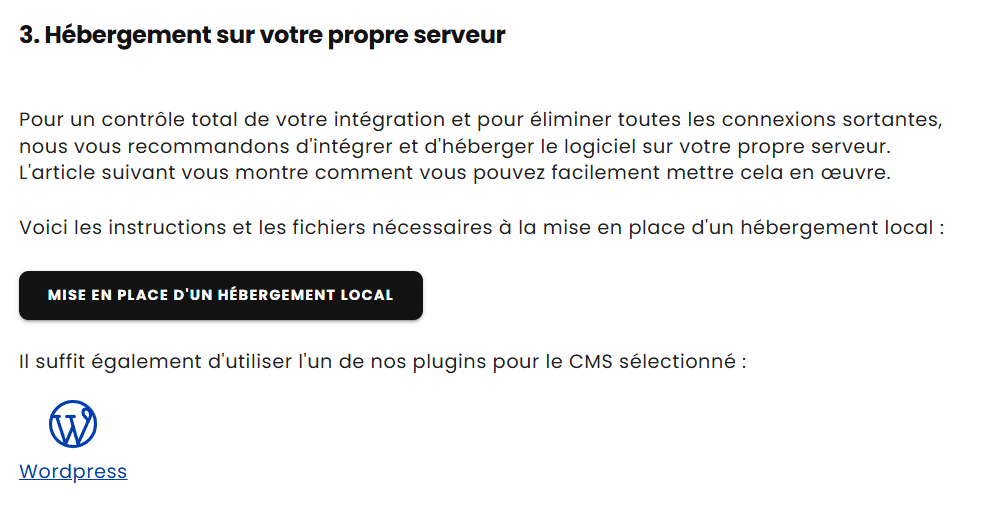Click the heading "3. Hébergement sur votre propre serveur"
Viewport: 981px width, 520px height.
click(x=262, y=35)
